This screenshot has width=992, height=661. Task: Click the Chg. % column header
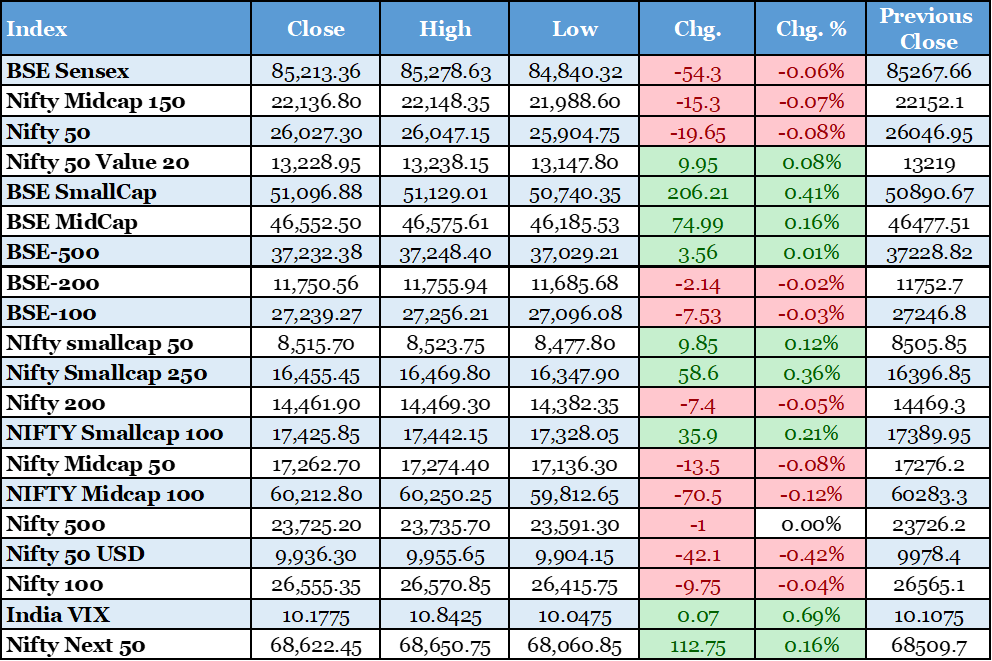[x=810, y=28]
